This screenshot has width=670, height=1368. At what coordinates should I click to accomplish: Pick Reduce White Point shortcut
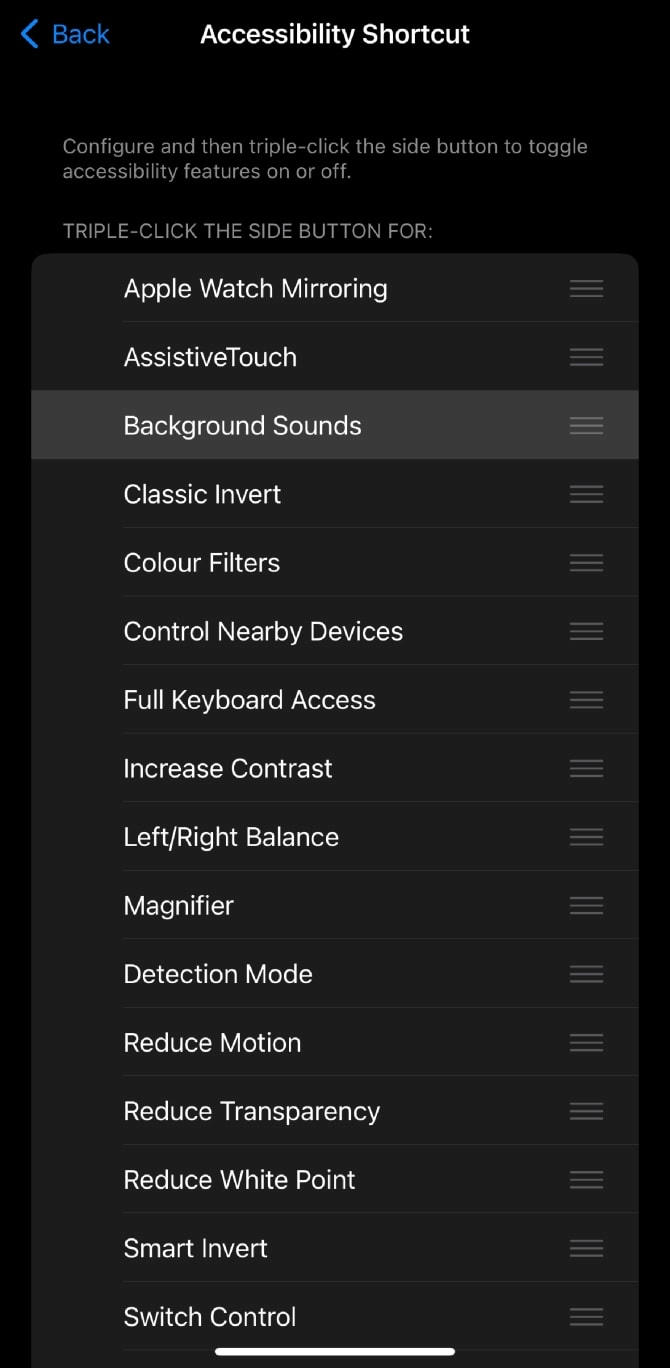[239, 1180]
